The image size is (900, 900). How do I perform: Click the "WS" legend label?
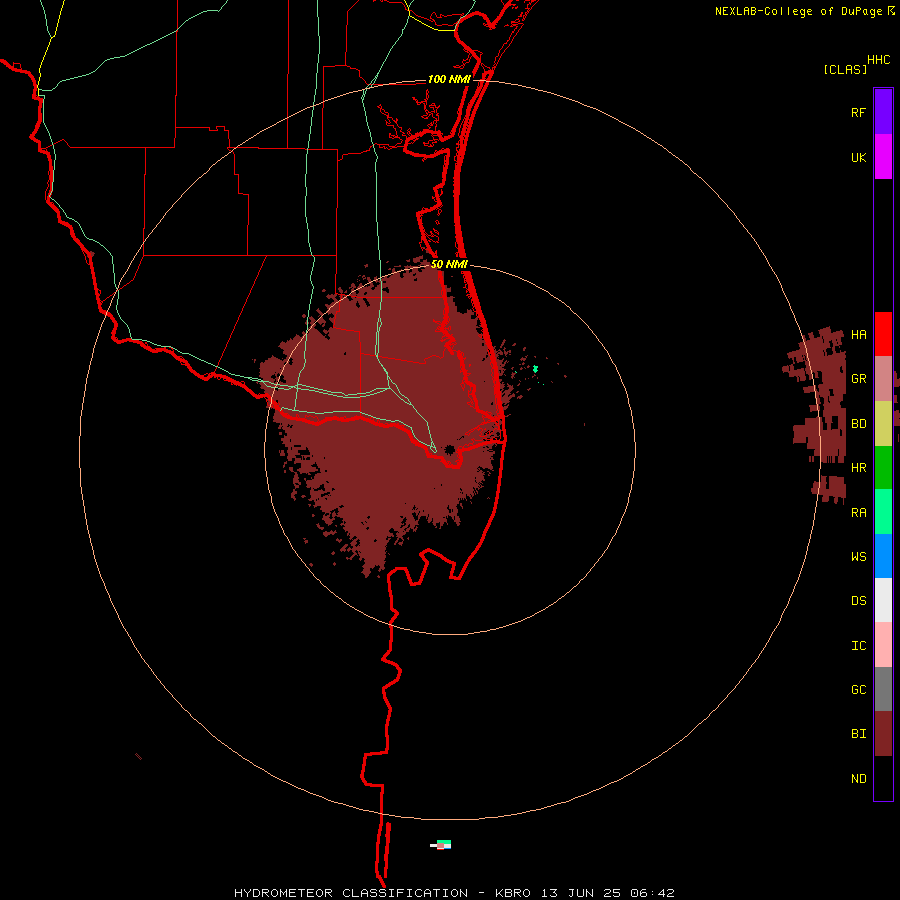pos(858,556)
